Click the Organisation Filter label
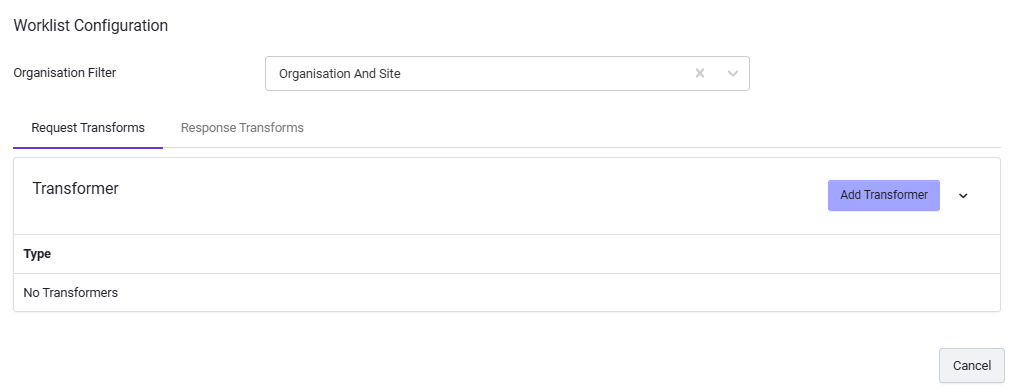The height and width of the screenshot is (392, 1013). tap(65, 73)
